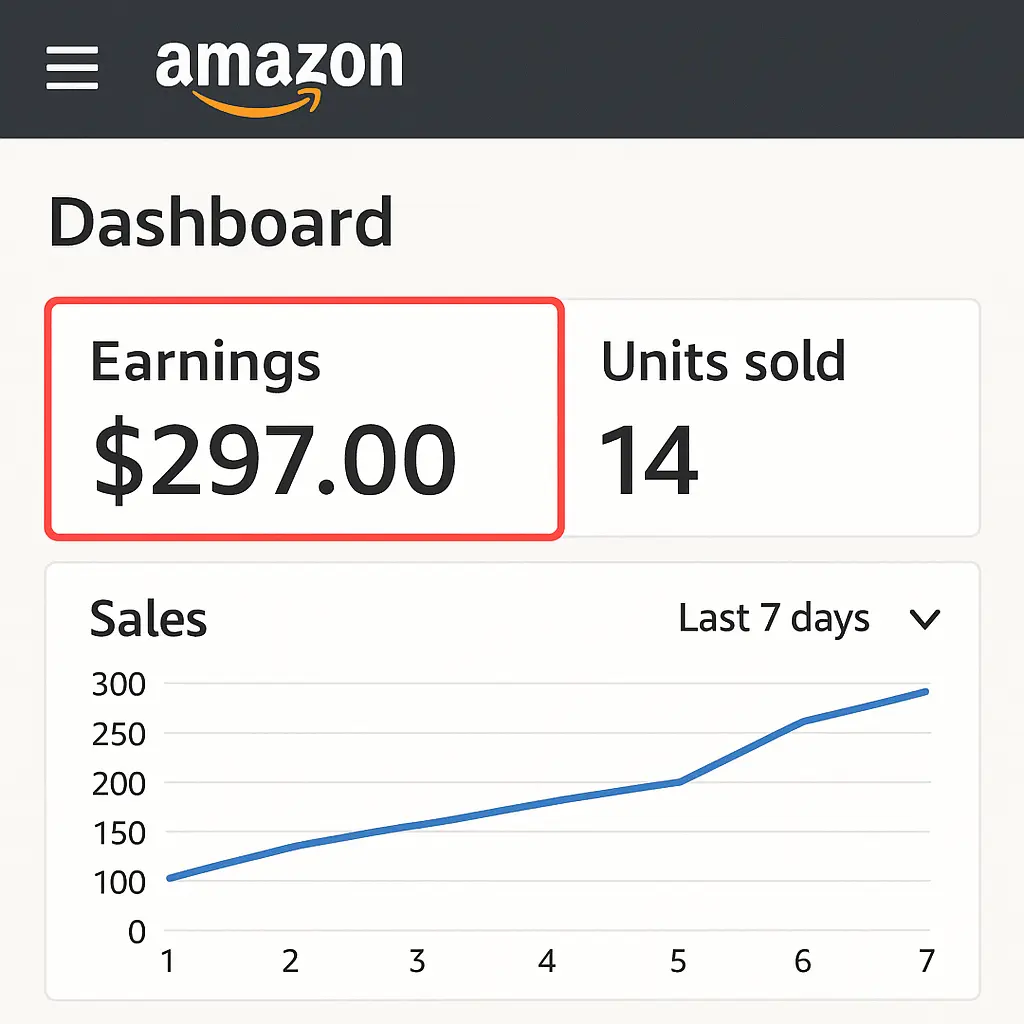The height and width of the screenshot is (1024, 1024).
Task: Click the Amazon logo
Action: coord(280,65)
